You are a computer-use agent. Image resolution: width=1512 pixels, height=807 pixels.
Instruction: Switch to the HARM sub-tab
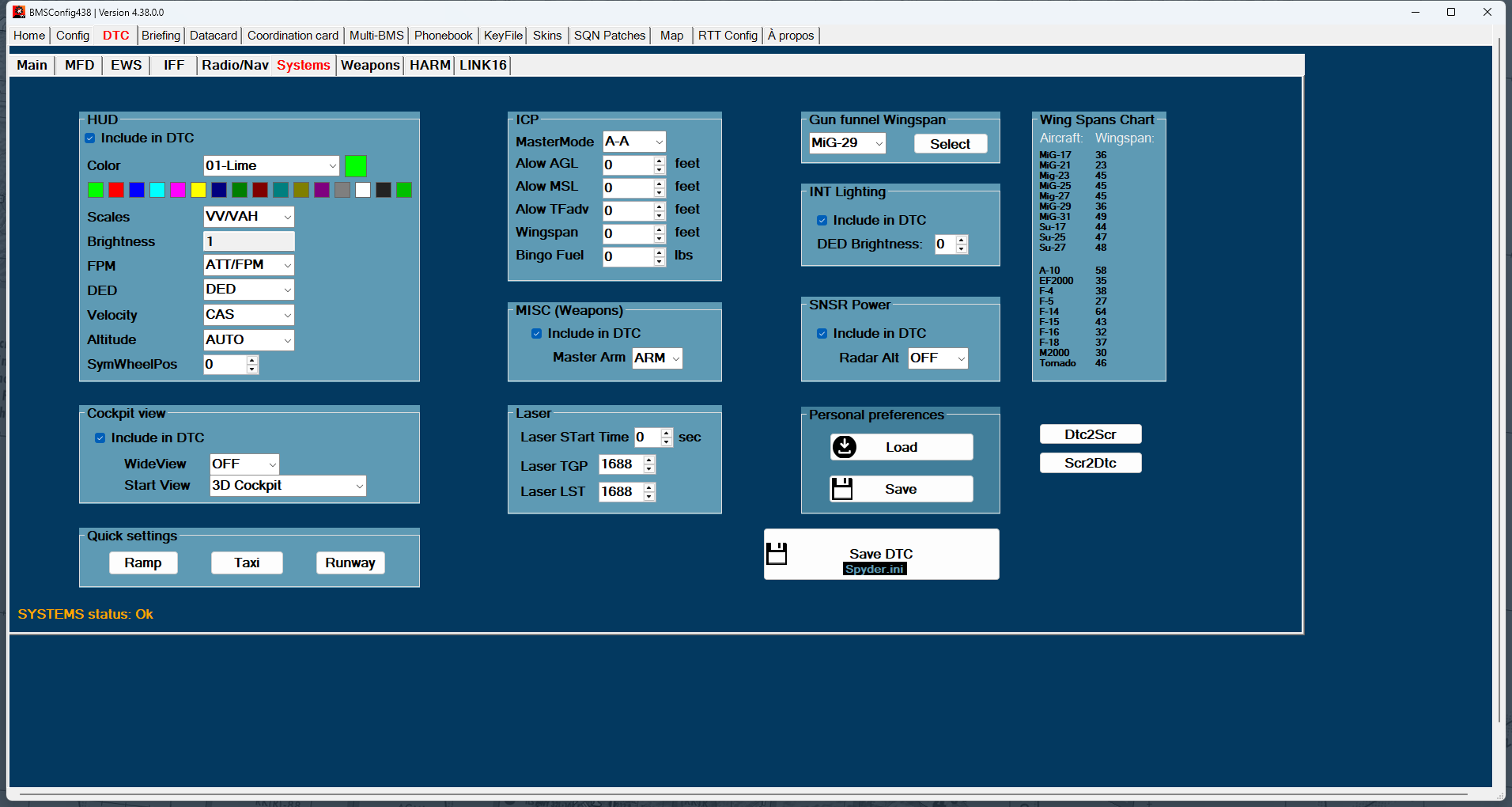pos(430,66)
